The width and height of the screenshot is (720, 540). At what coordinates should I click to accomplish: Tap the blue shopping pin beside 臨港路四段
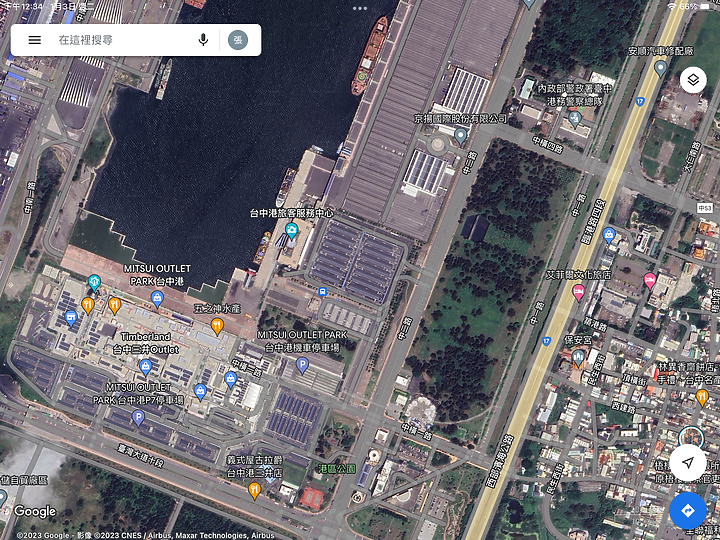pos(609,236)
